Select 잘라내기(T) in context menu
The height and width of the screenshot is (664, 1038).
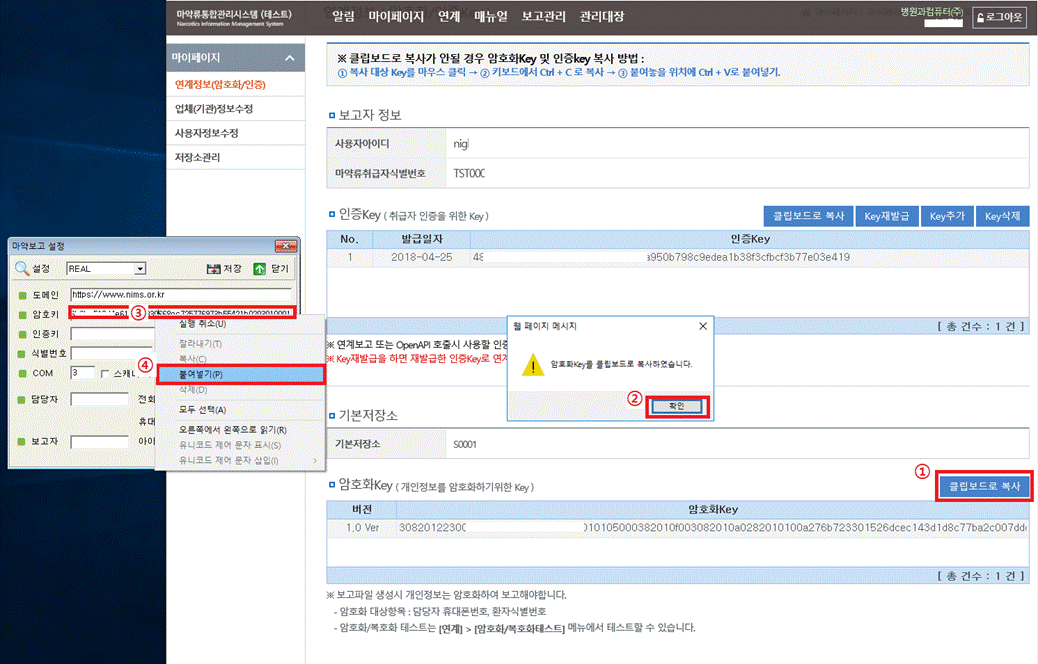point(240,344)
